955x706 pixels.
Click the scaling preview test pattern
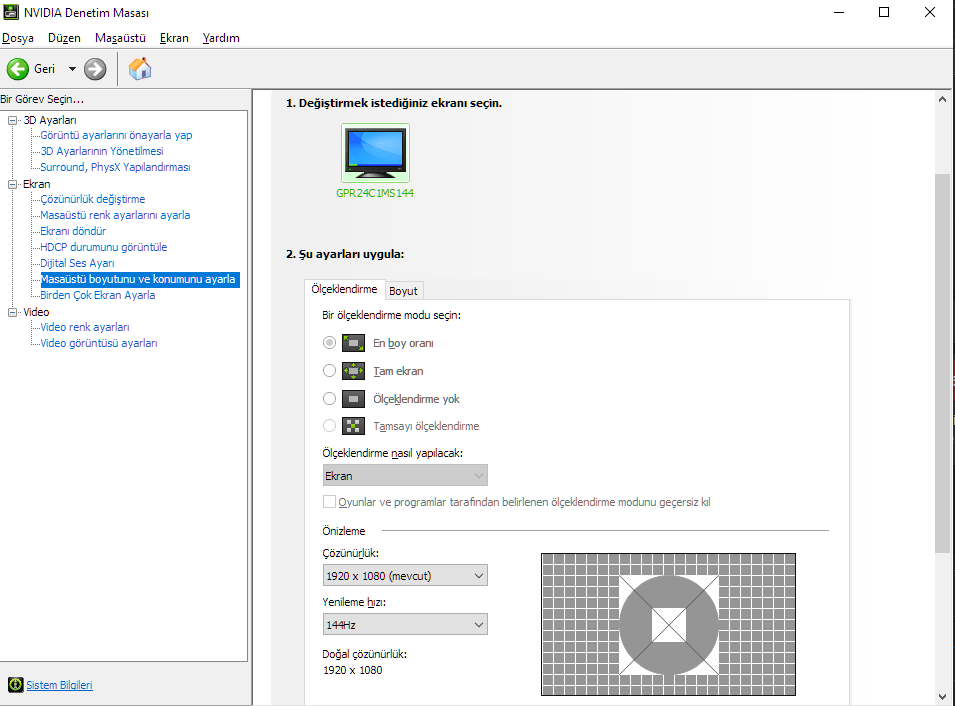[668, 624]
